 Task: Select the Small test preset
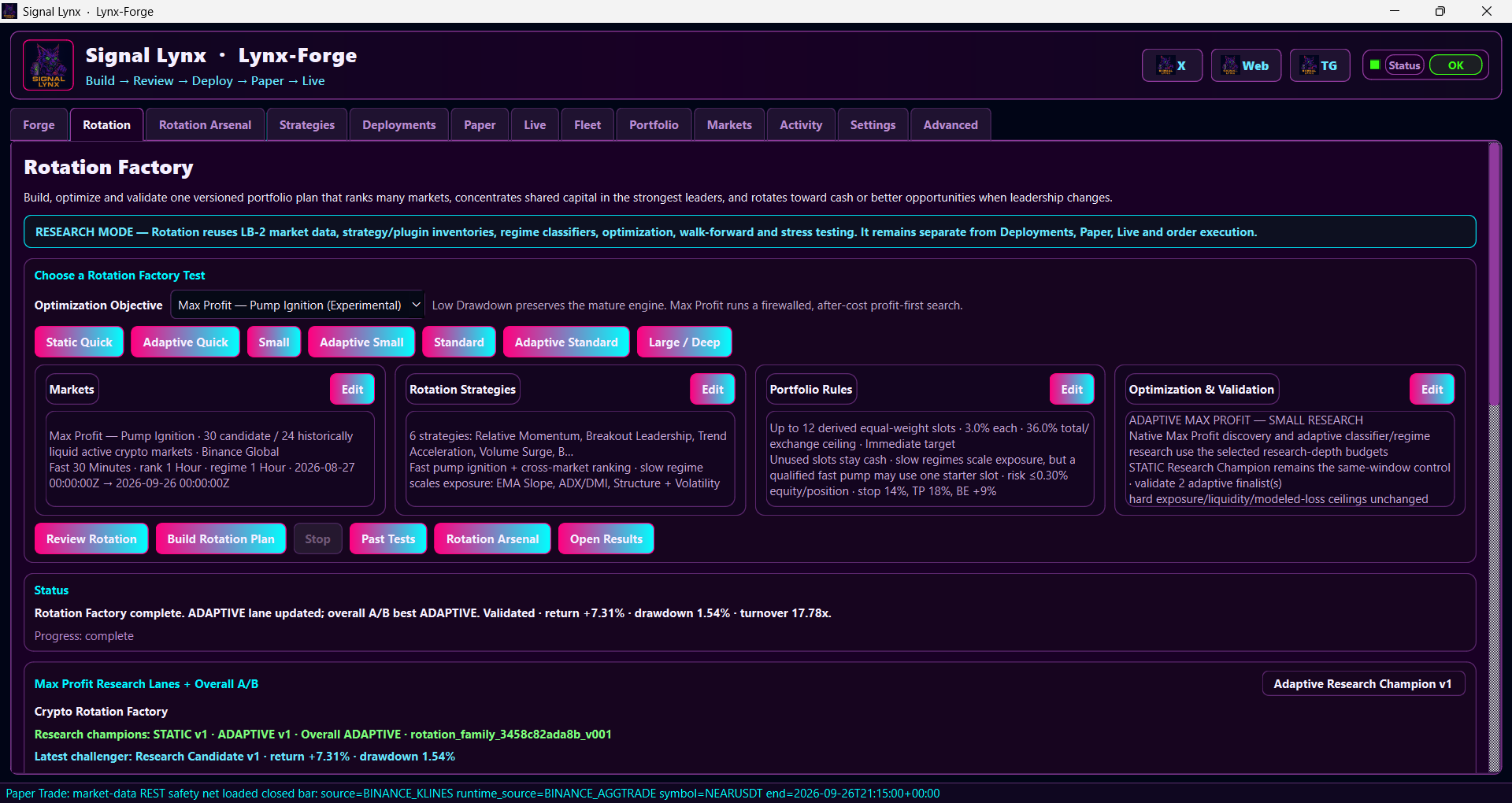274,342
